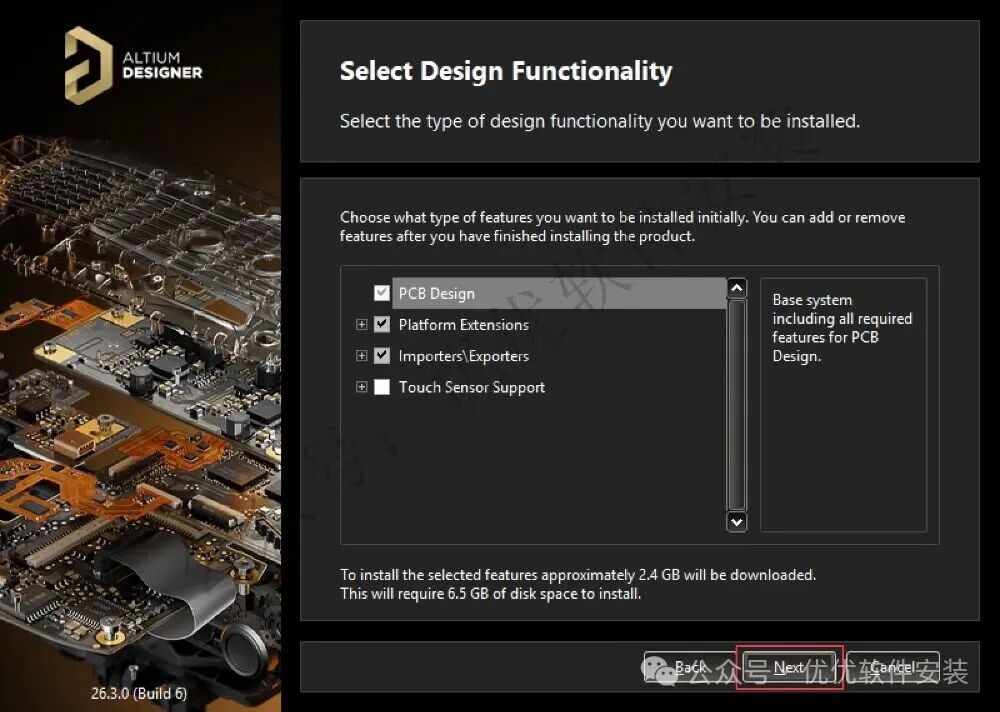The image size is (1000, 712).
Task: Enable the Touch Sensor Support checkbox
Action: tap(381, 387)
